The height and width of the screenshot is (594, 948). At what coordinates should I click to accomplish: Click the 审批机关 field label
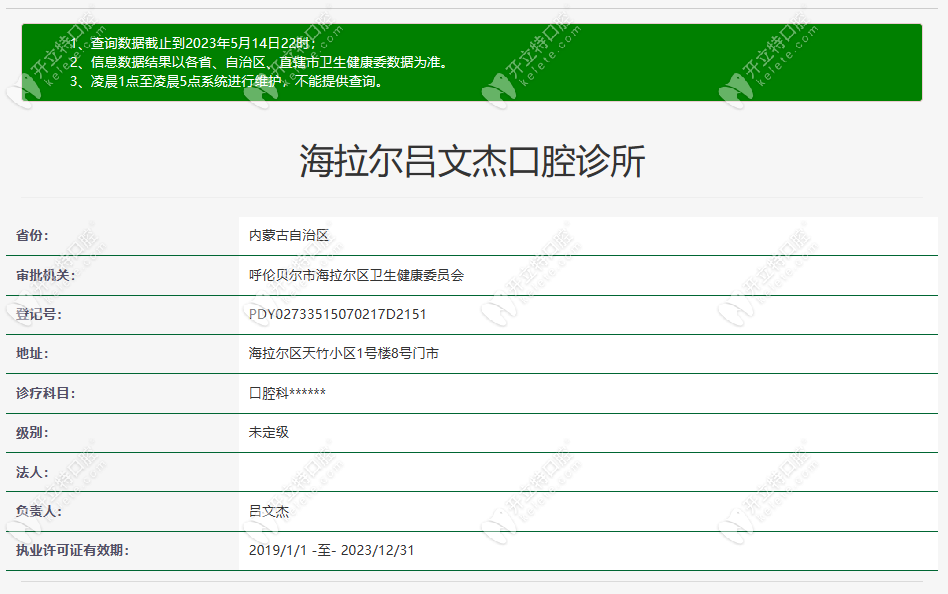(45, 275)
